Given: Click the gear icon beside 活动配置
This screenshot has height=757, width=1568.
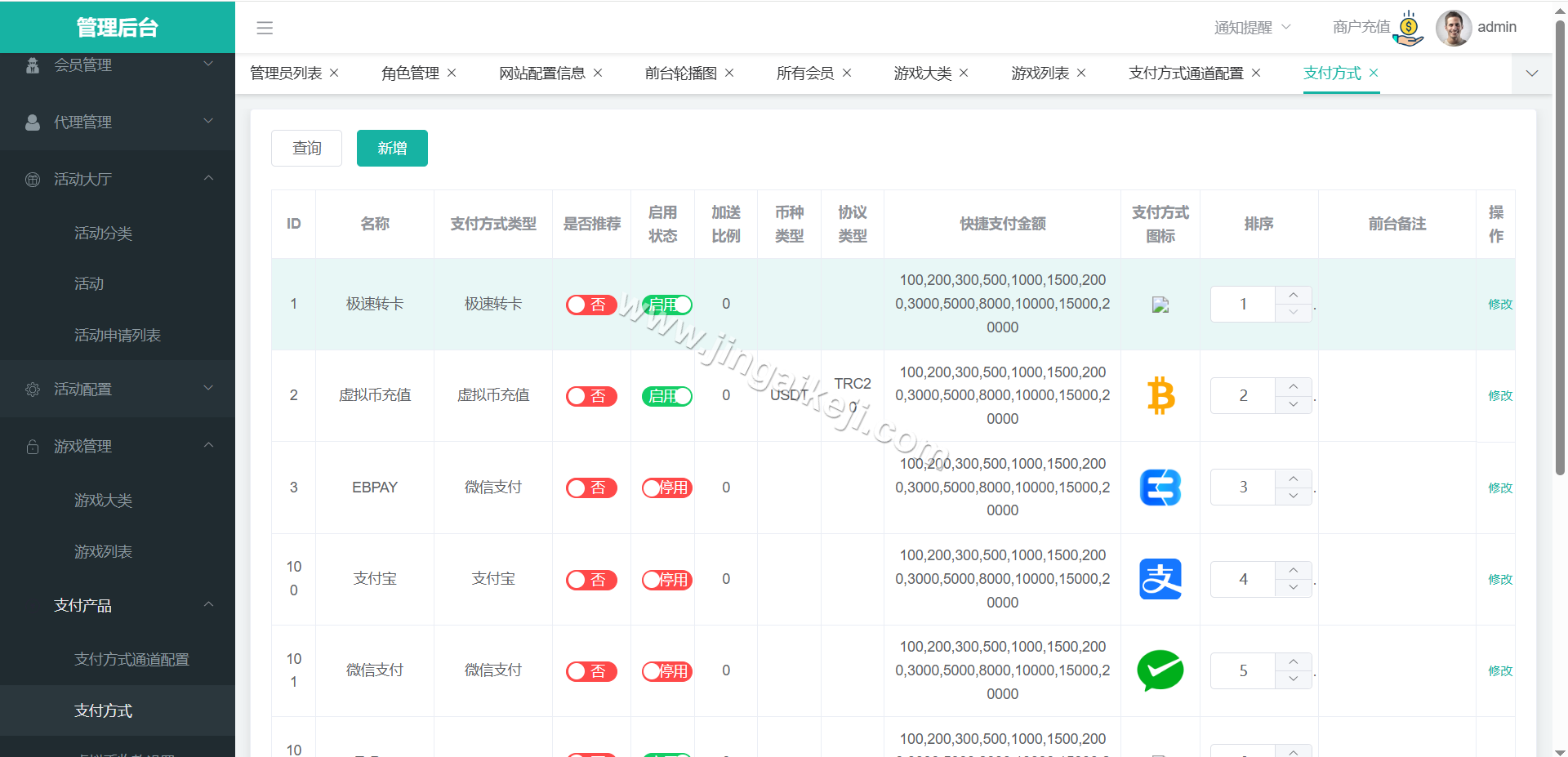Looking at the screenshot, I should [33, 389].
